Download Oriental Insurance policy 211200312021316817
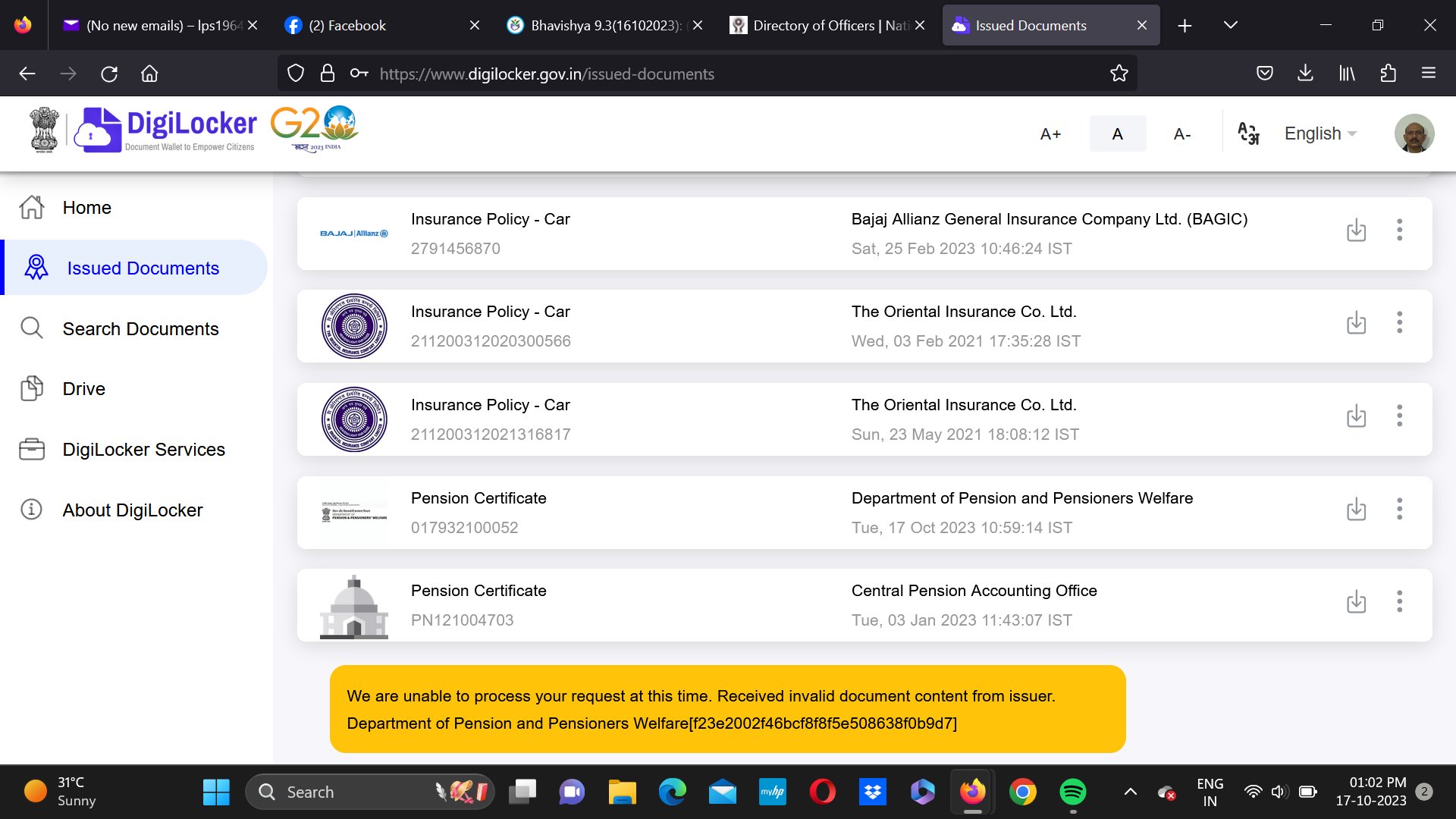This screenshot has height=819, width=1456. 1356,416
